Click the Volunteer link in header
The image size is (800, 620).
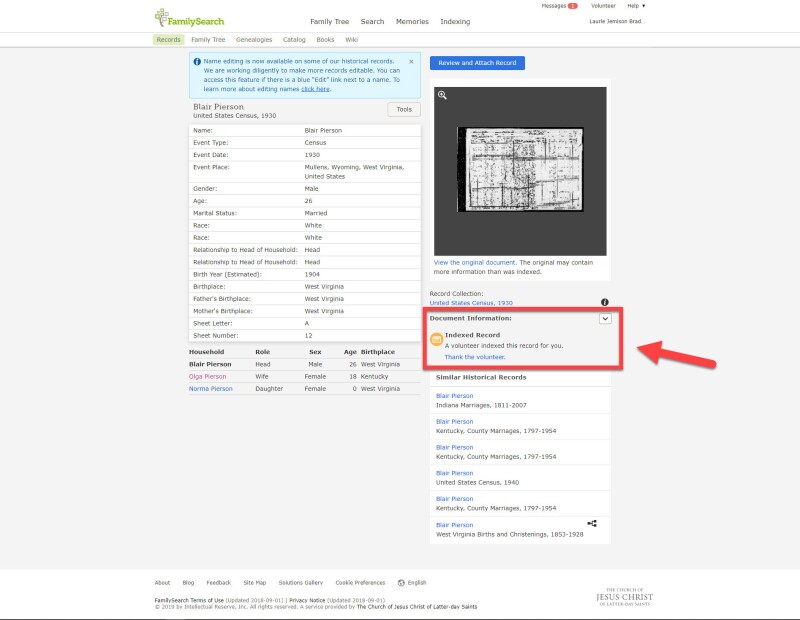pyautogui.click(x=603, y=6)
